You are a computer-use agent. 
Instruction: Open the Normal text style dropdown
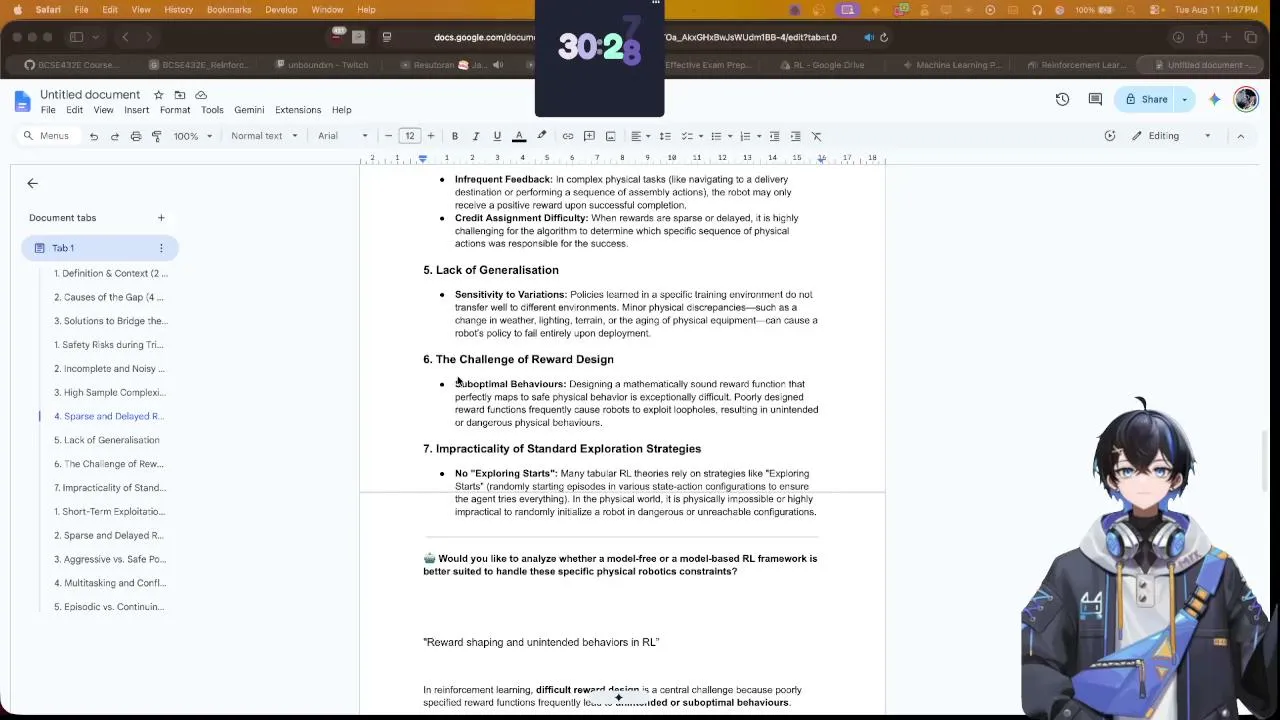264,136
